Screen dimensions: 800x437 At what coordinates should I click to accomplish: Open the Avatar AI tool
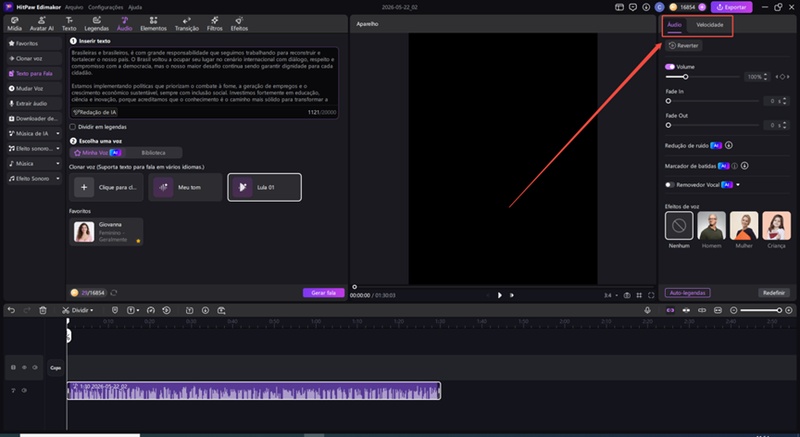click(x=41, y=24)
